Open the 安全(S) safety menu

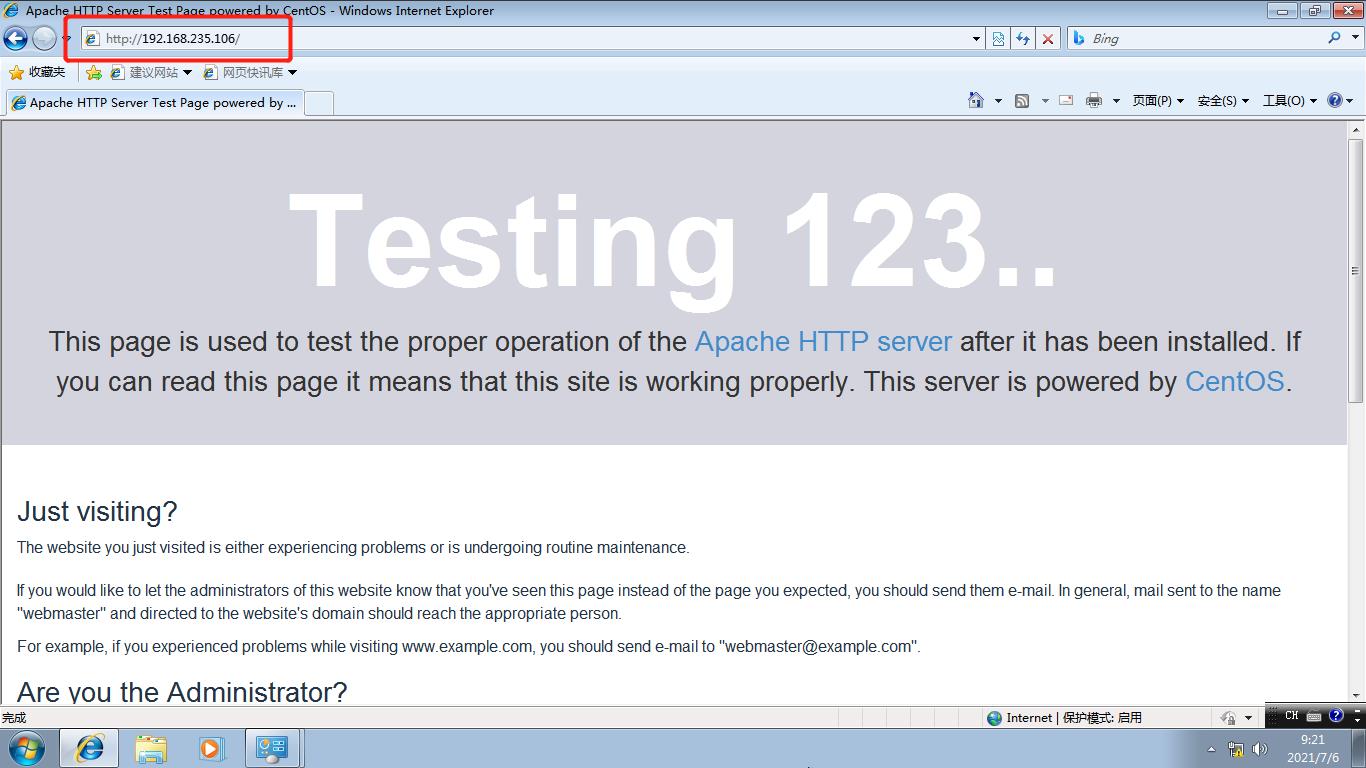click(x=1223, y=100)
